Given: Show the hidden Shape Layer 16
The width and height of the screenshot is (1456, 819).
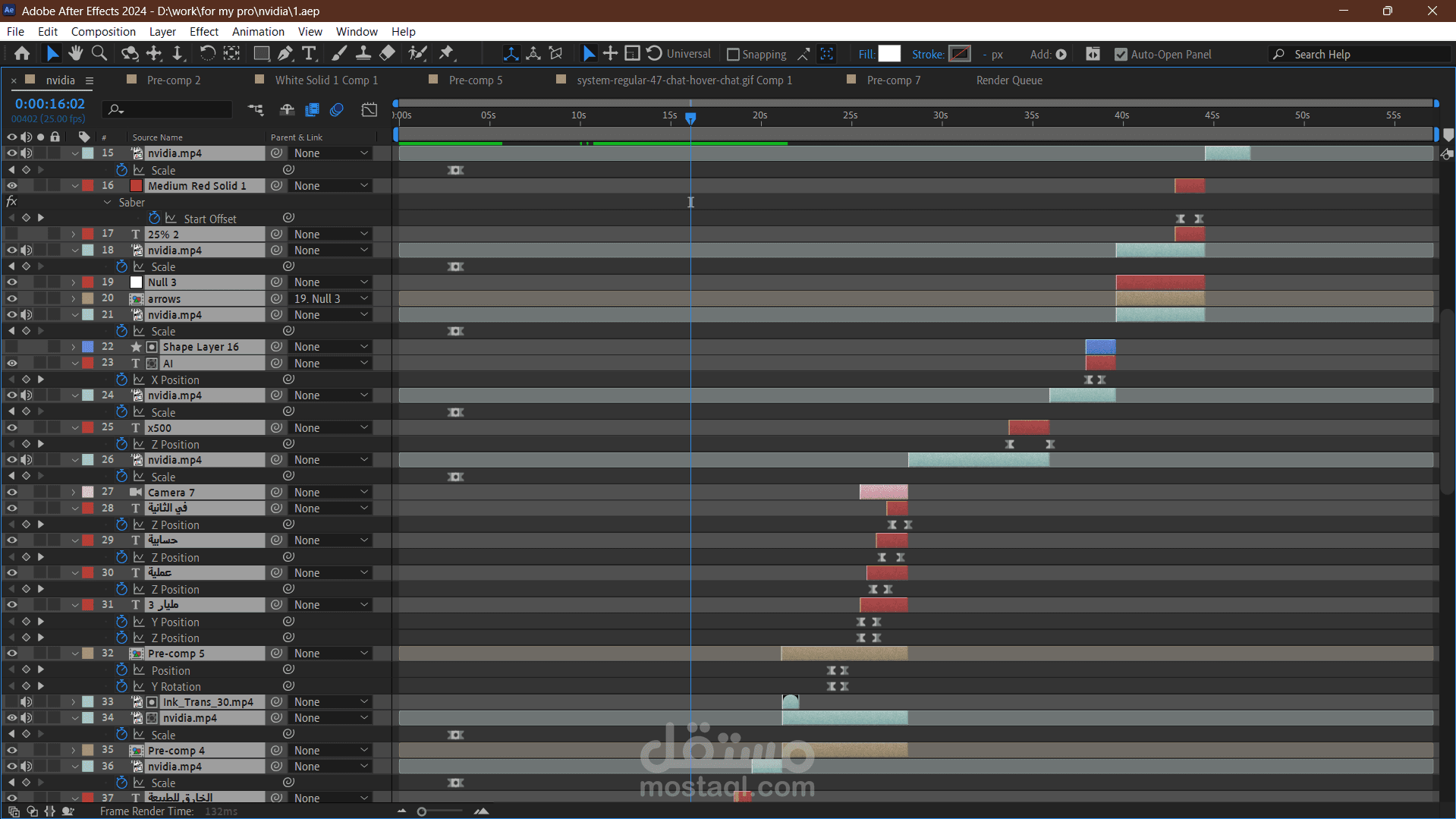Looking at the screenshot, I should (x=12, y=347).
